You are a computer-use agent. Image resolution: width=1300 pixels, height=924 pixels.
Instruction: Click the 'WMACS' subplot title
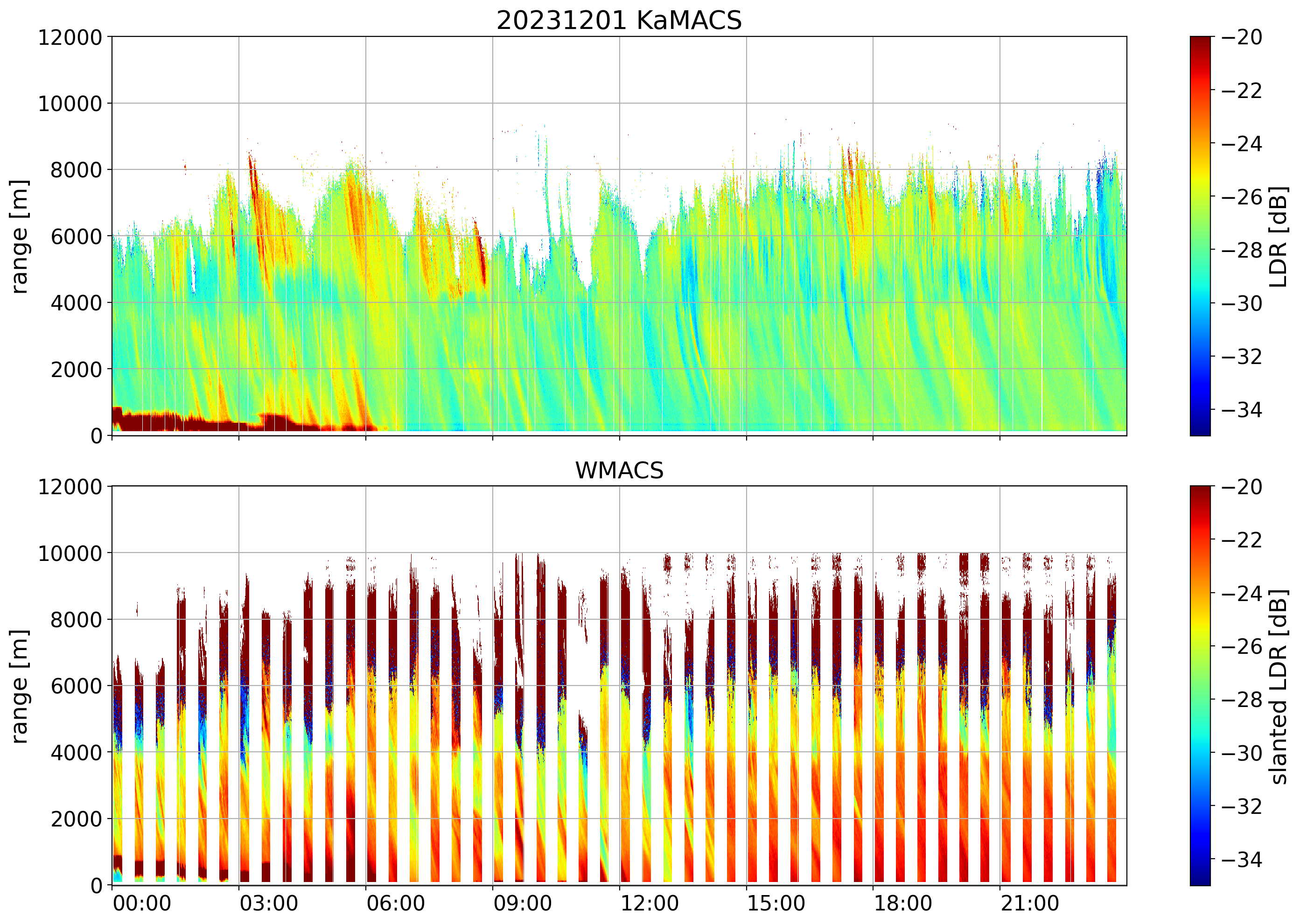619,470
